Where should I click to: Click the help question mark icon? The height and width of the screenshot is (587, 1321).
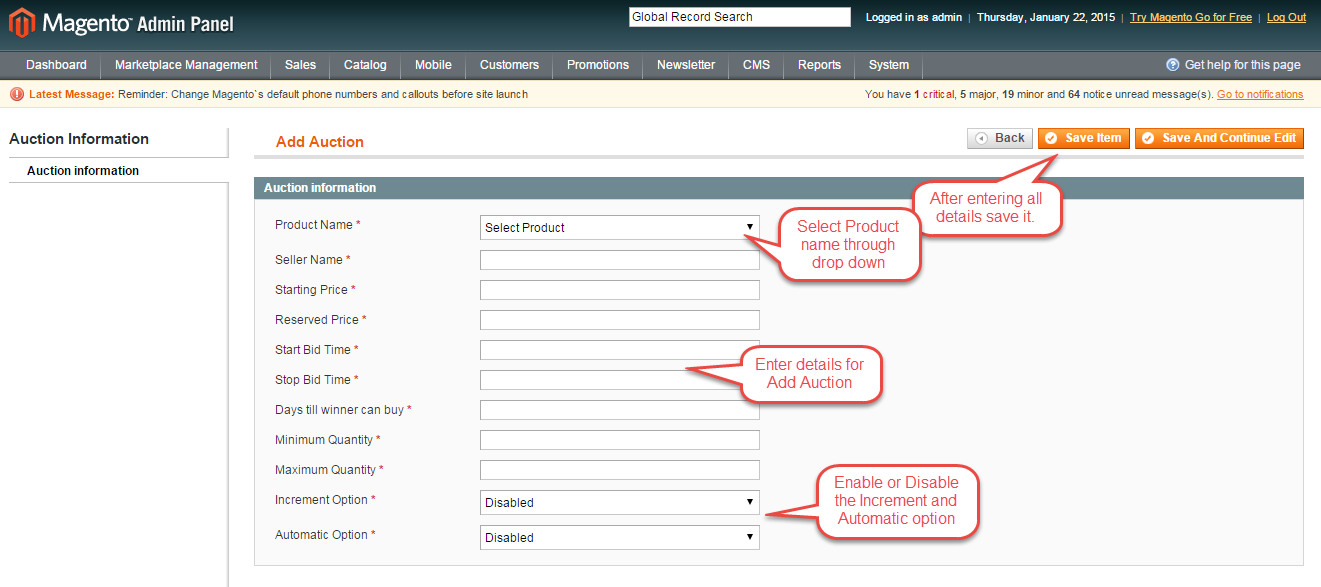pos(1173,65)
